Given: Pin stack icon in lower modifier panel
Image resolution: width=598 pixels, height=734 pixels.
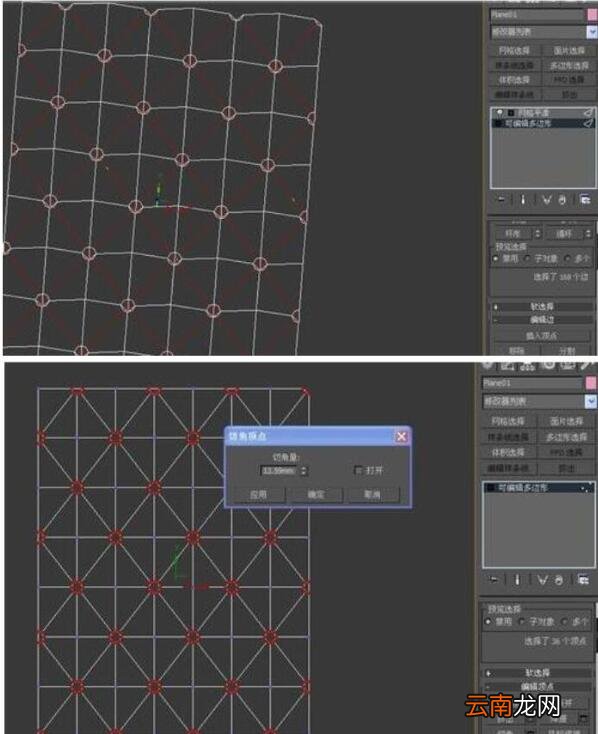Looking at the screenshot, I should coord(494,580).
